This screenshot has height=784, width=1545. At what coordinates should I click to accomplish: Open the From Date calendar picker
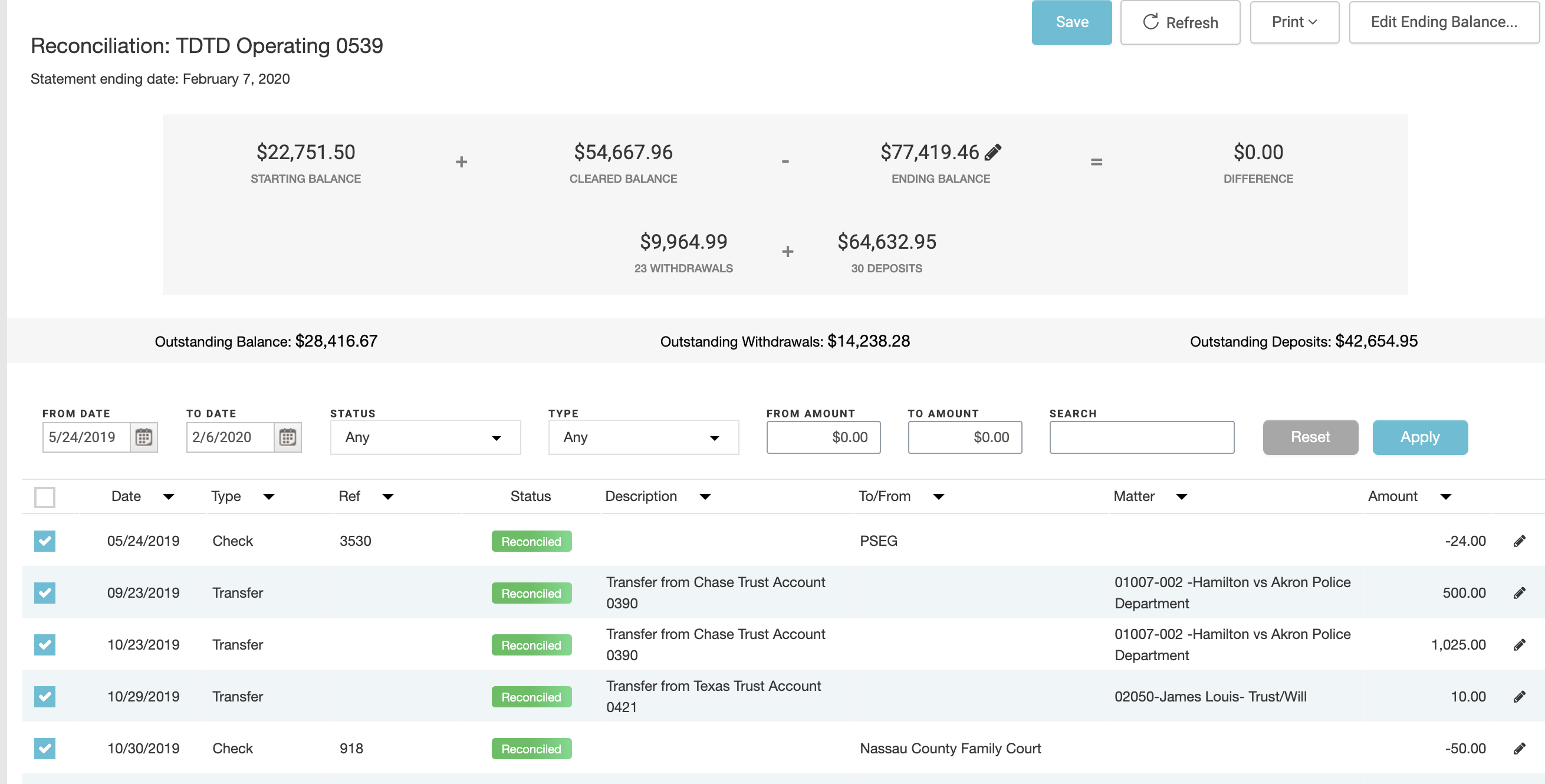(x=143, y=437)
